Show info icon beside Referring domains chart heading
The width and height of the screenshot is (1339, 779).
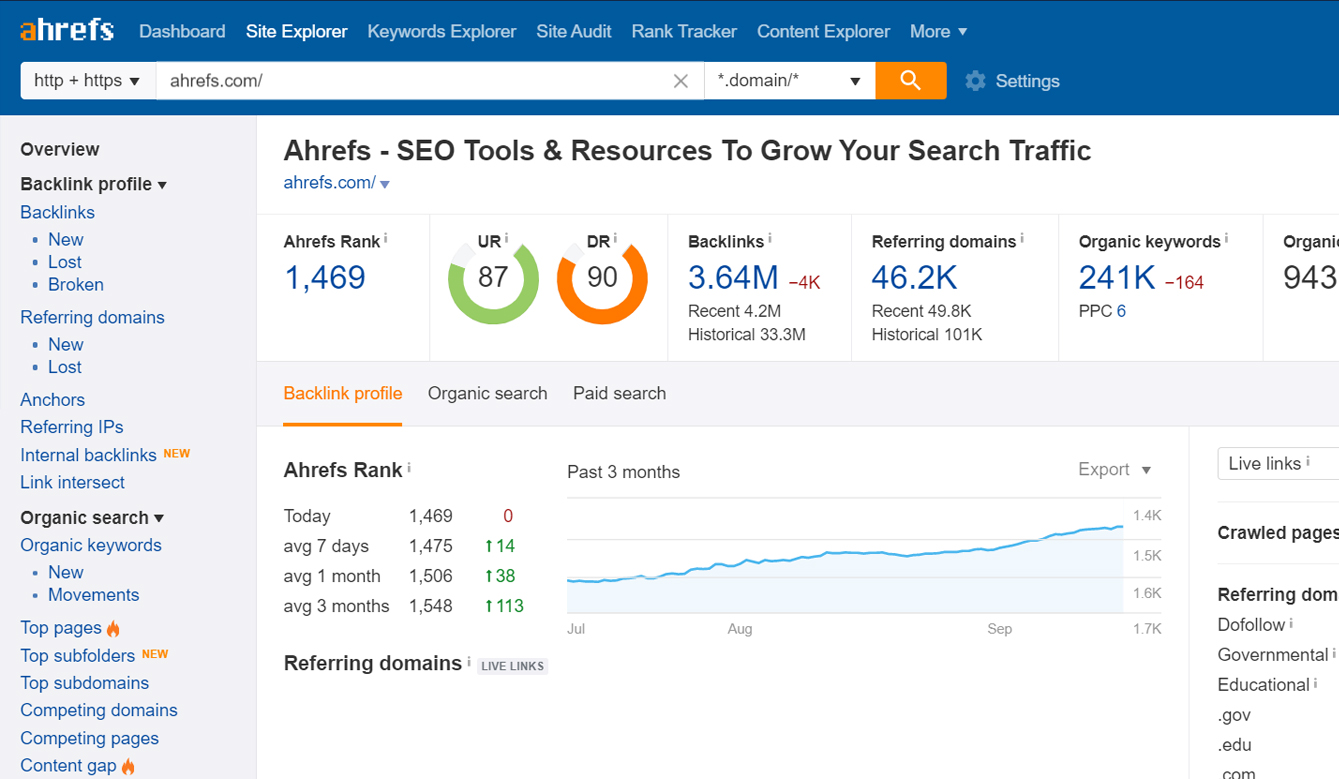[468, 661]
